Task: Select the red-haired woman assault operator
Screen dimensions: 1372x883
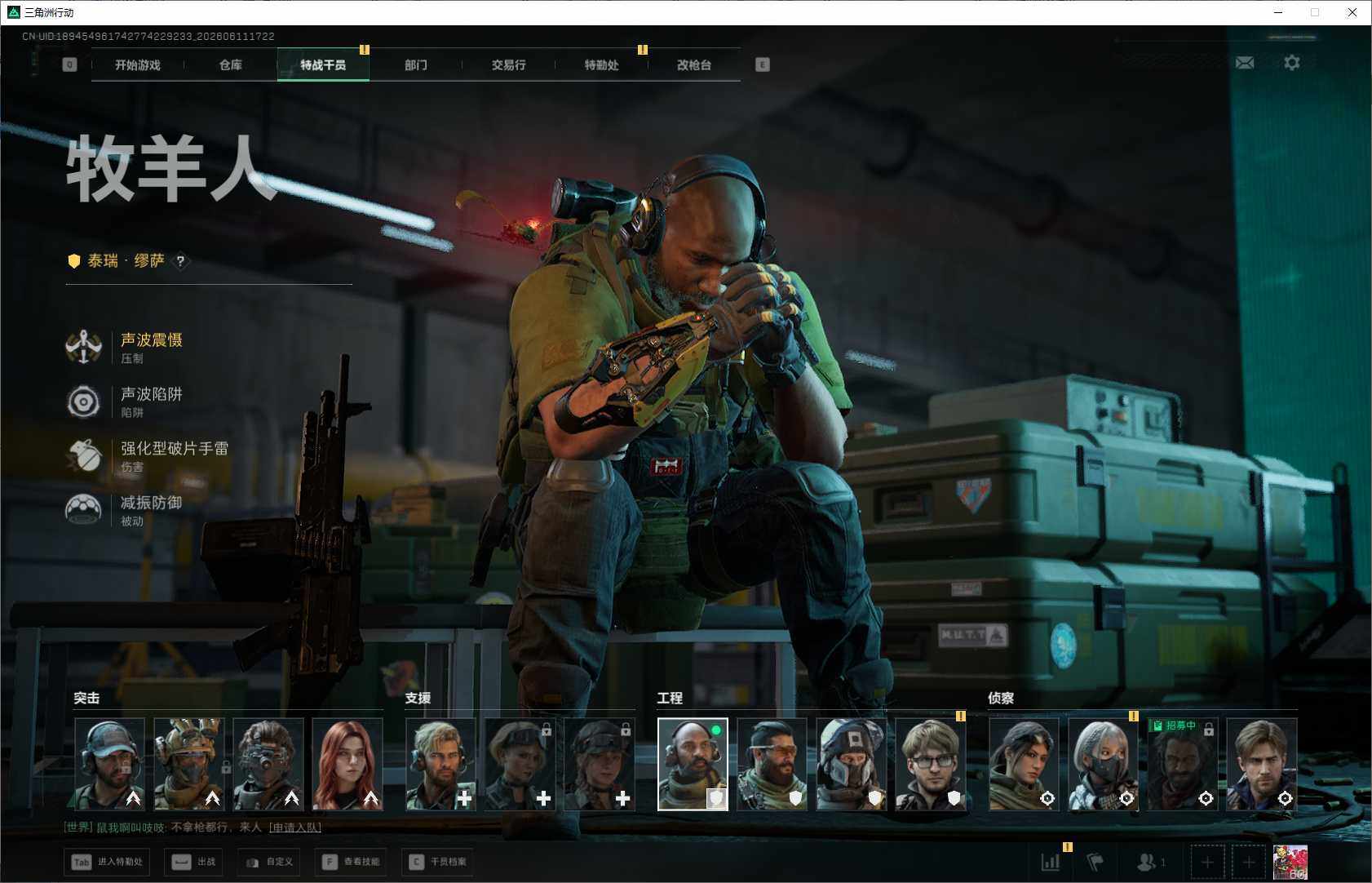Action: tap(347, 764)
